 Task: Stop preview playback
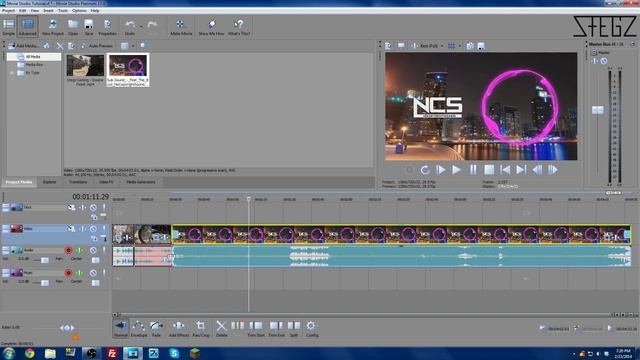tap(489, 170)
